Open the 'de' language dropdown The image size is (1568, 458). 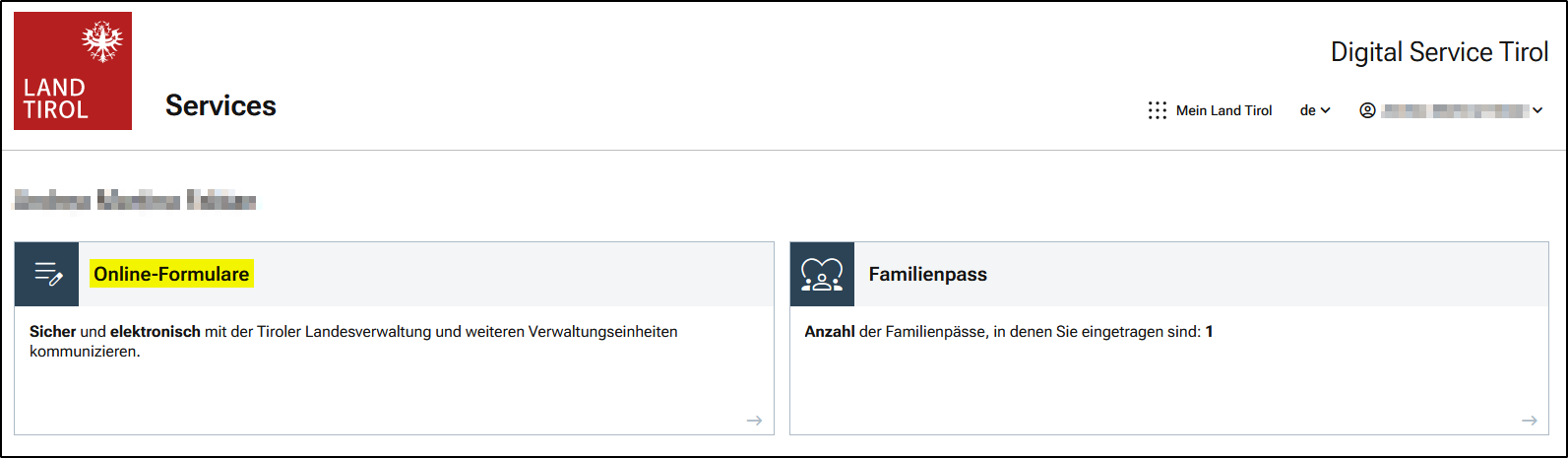tap(1308, 110)
